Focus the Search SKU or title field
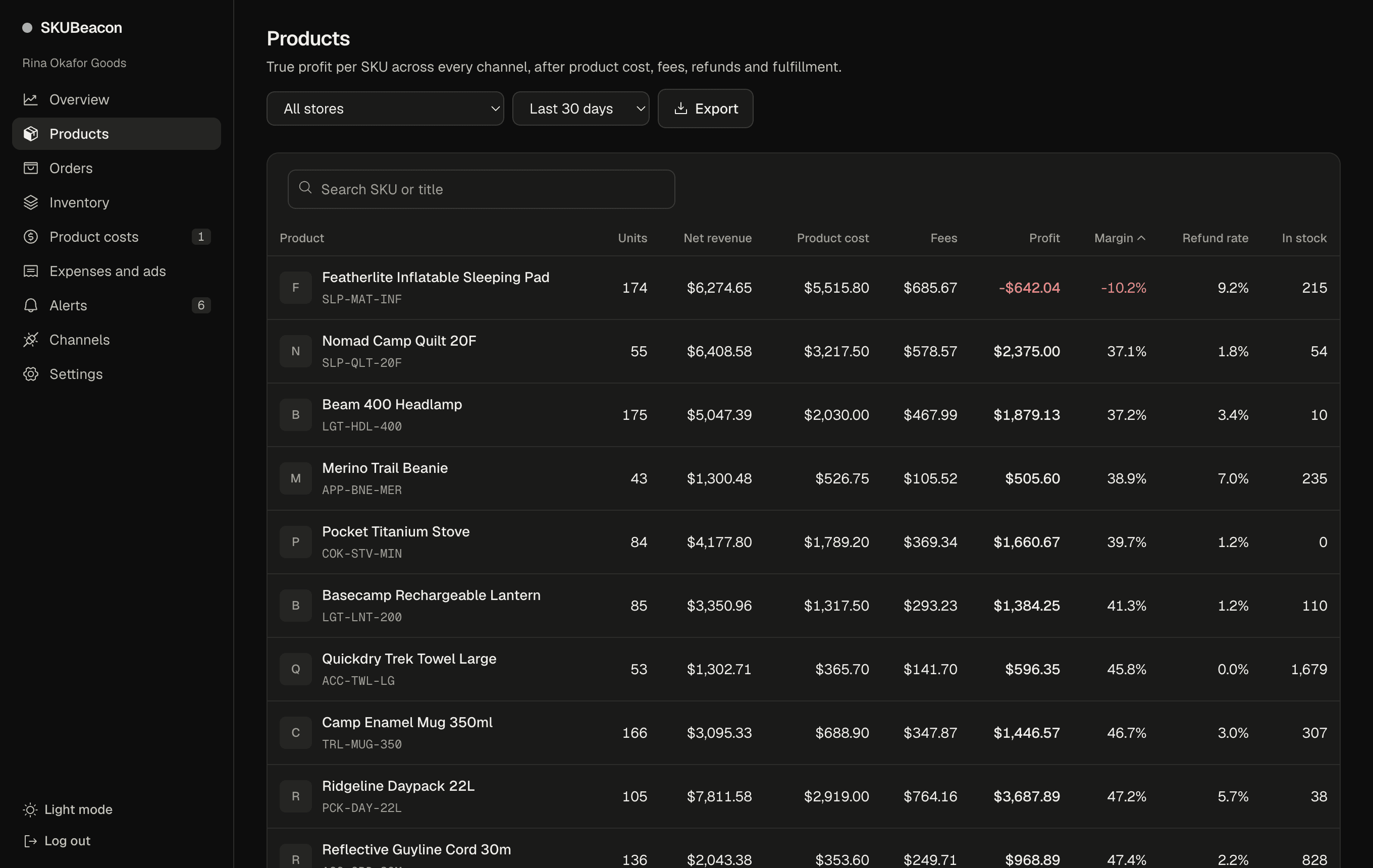 tap(481, 189)
